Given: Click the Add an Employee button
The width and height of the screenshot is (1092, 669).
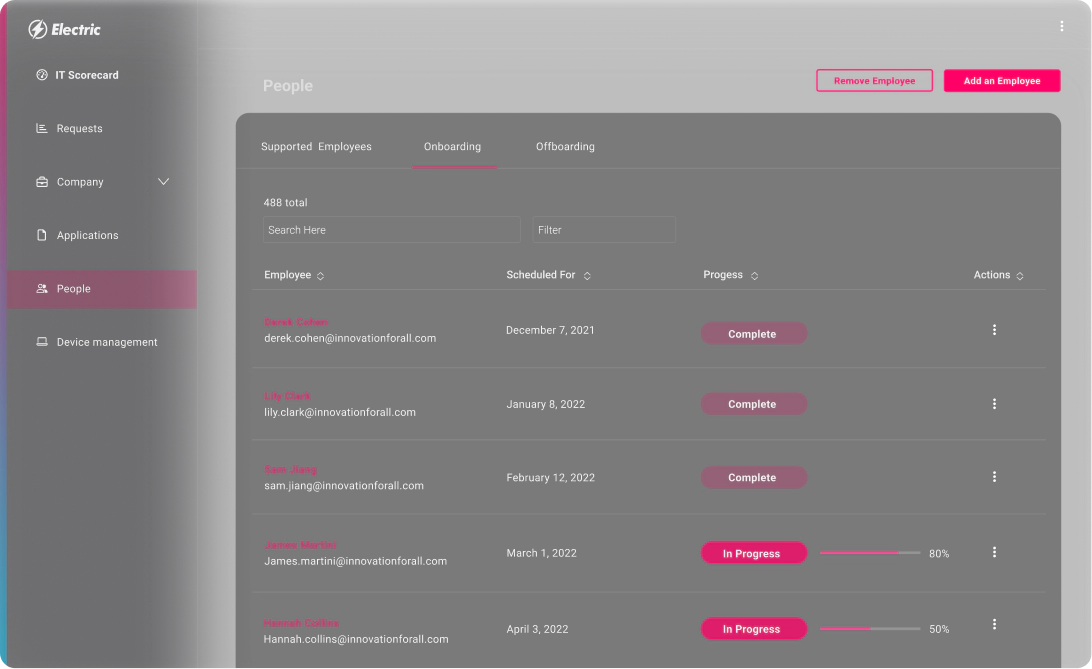Looking at the screenshot, I should 1002,80.
